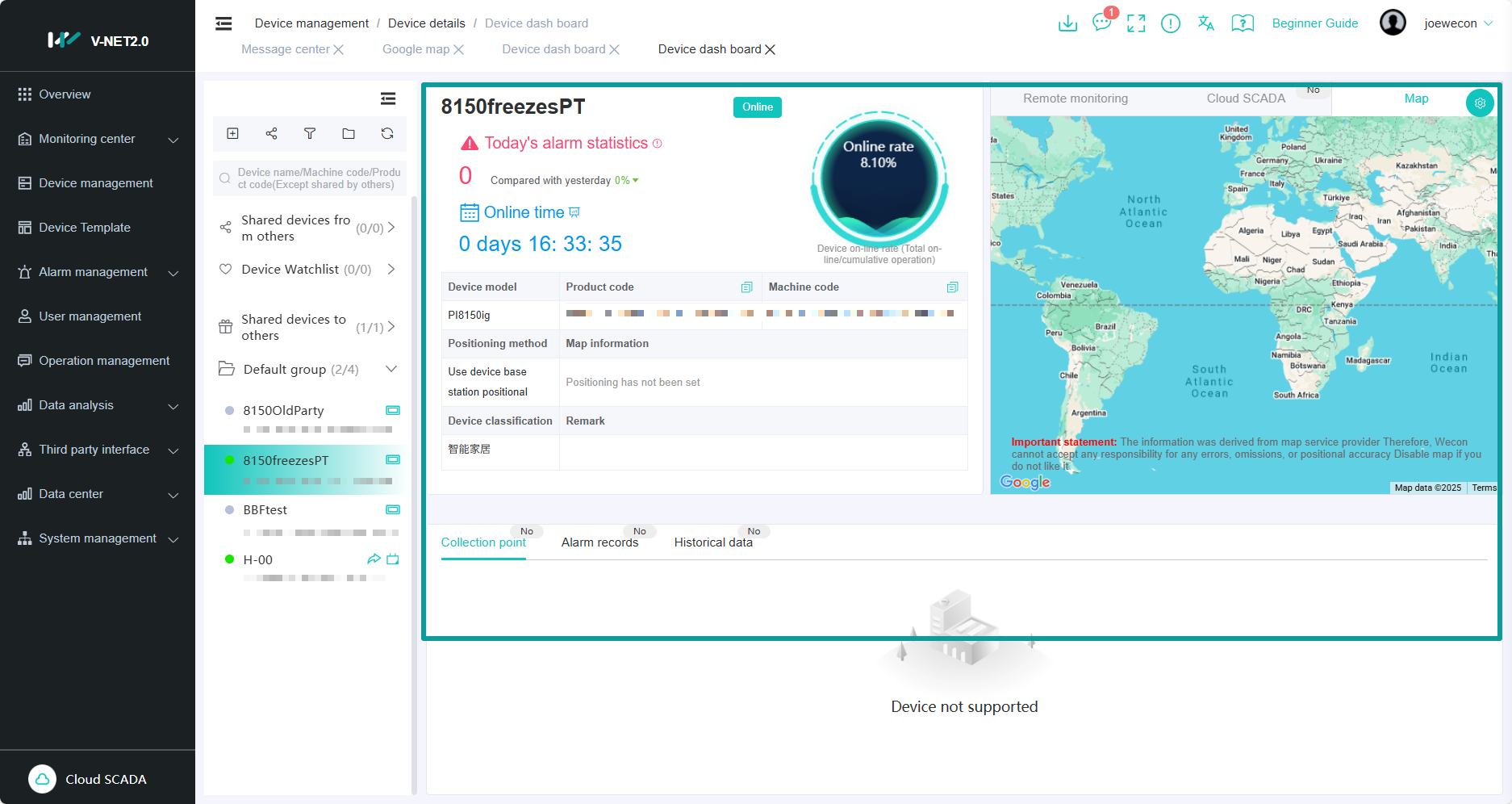Expand Shared devices to others
This screenshot has height=804, width=1512.
(391, 327)
